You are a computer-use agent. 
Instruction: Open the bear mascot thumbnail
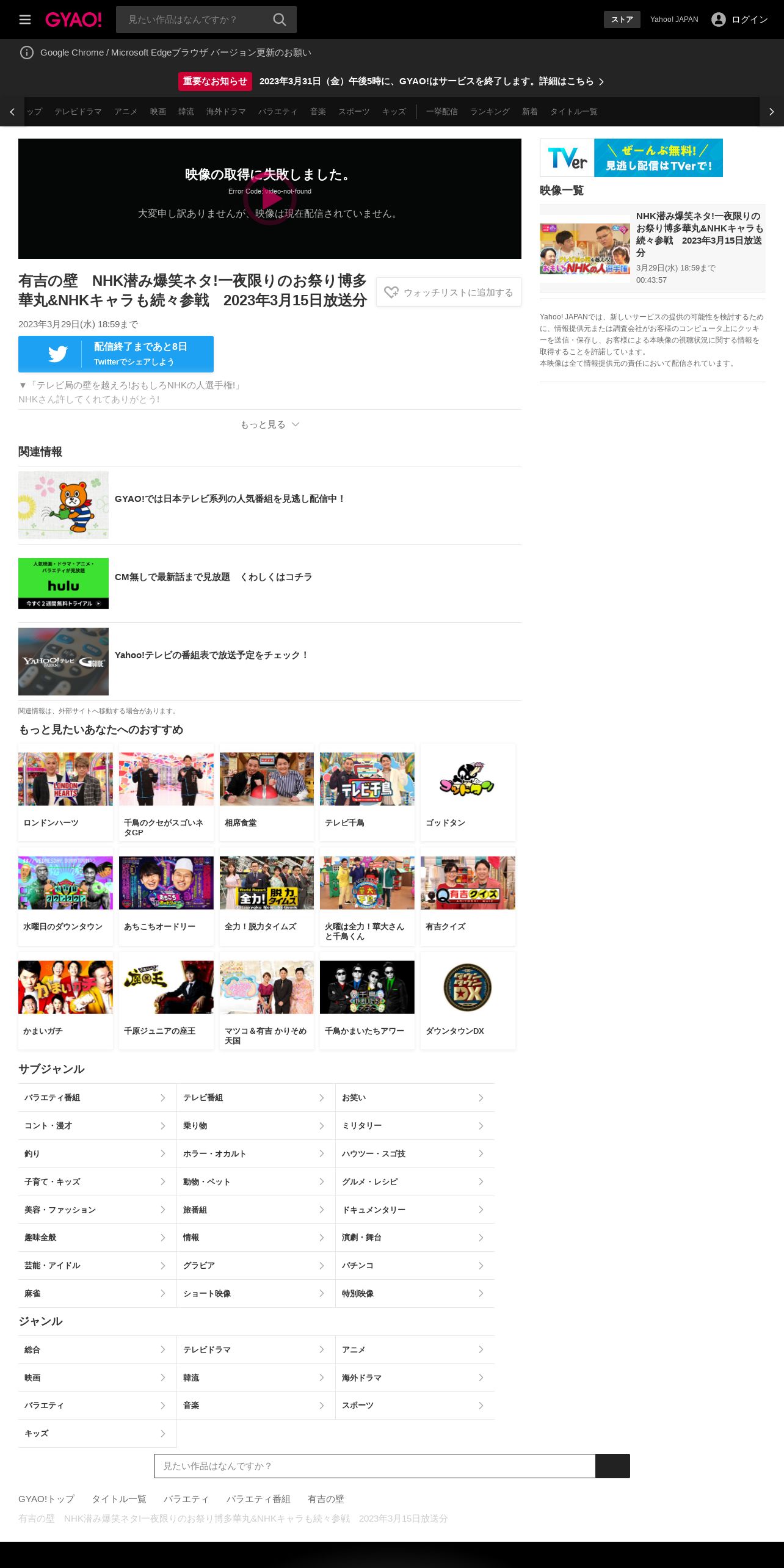pos(64,505)
